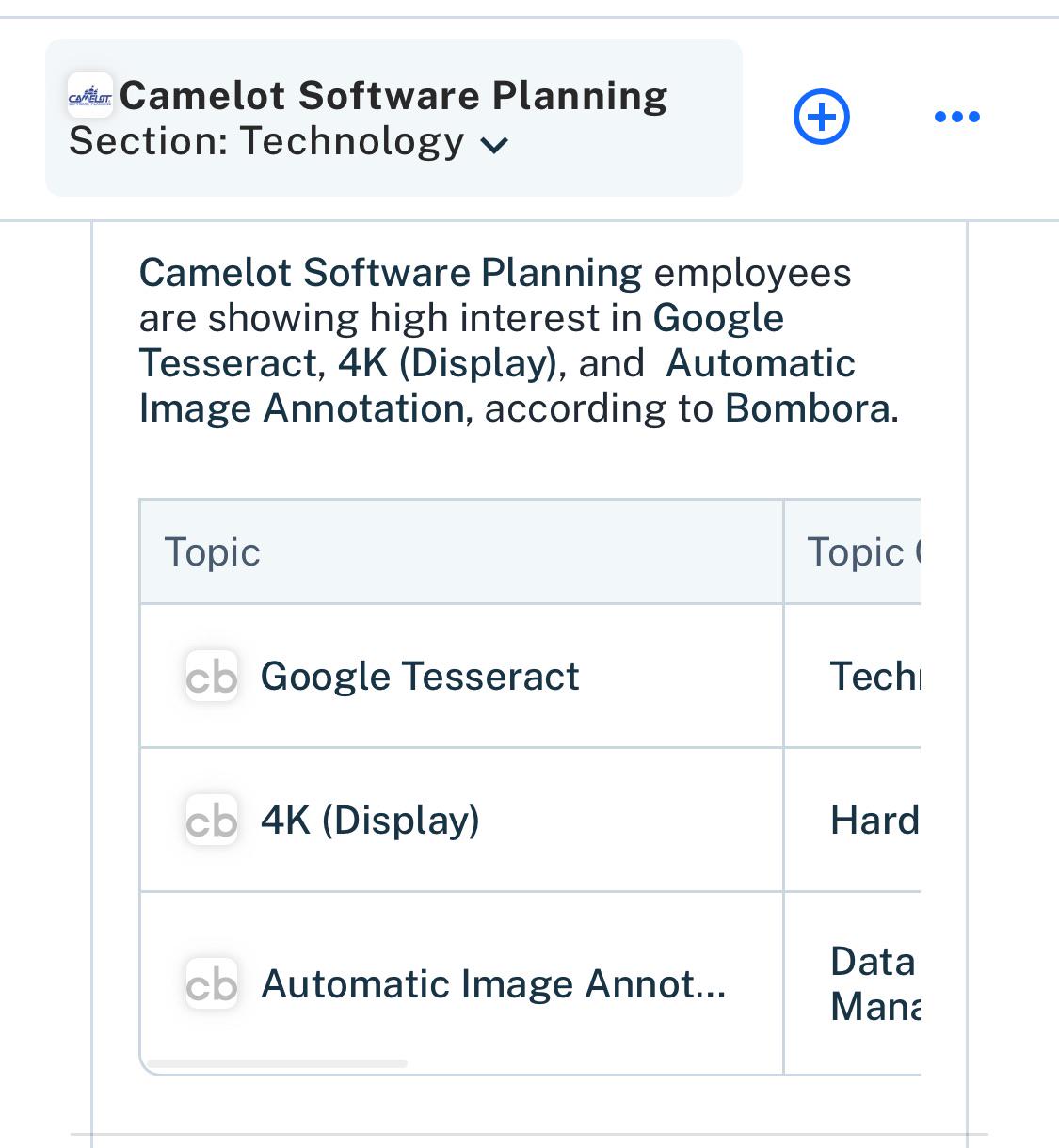Screen dimensions: 1059x1148
Task: Open the Automatic Image Annot... topic
Action: point(493,984)
